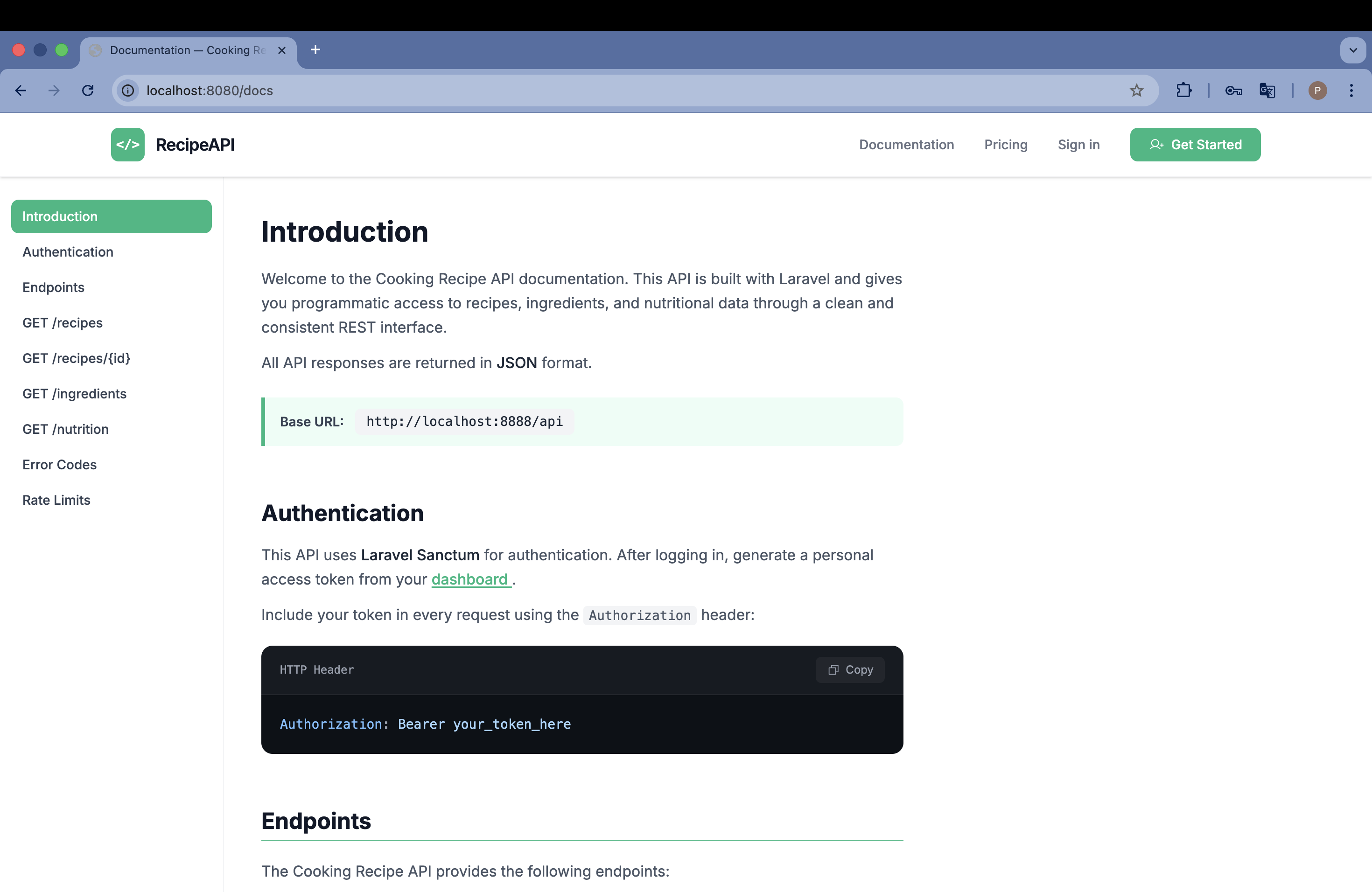Open Google Translate icon in the address bar
The width and height of the screenshot is (1372, 892).
[x=1267, y=91]
